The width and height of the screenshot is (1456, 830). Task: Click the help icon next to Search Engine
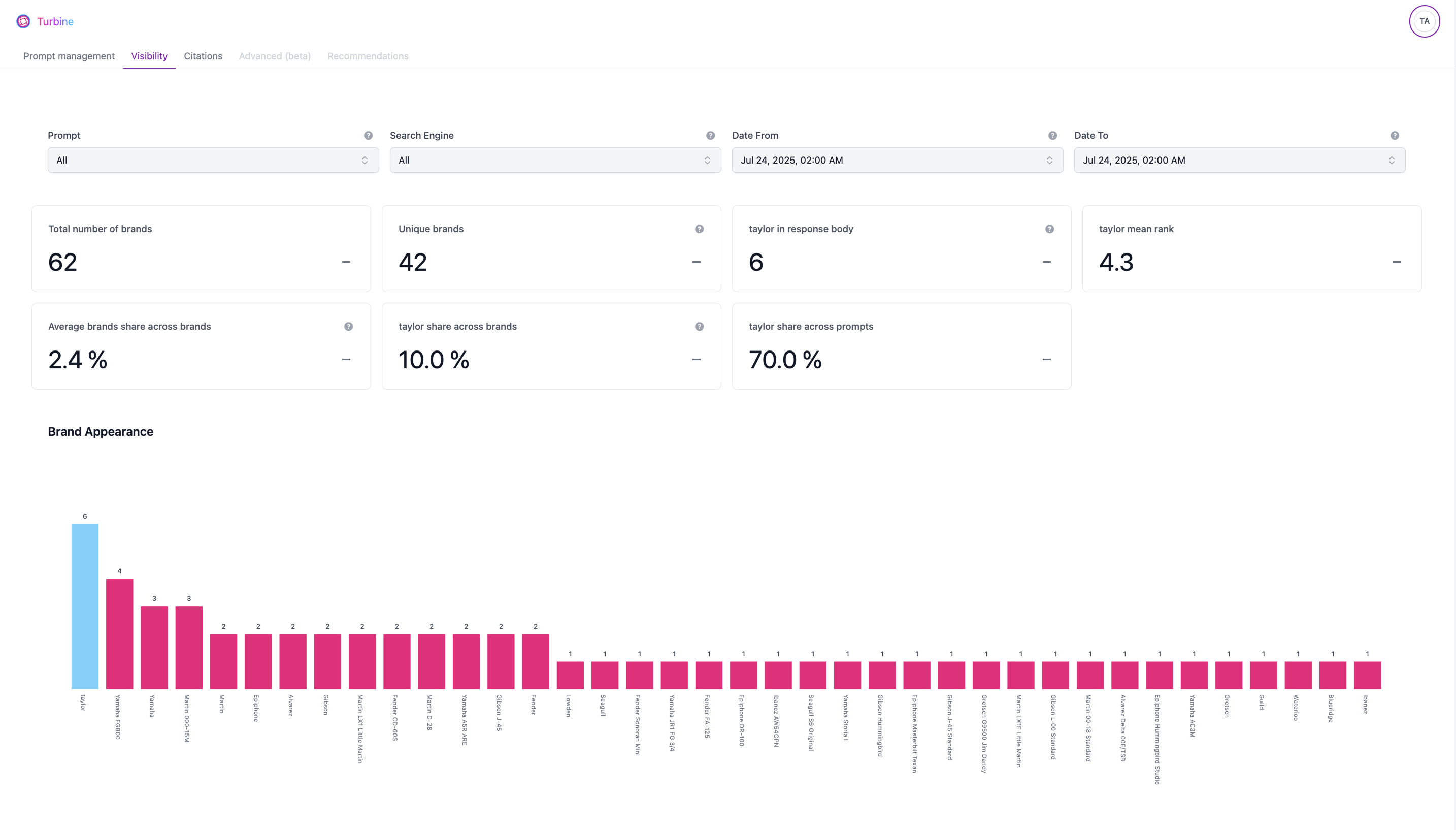(710, 136)
